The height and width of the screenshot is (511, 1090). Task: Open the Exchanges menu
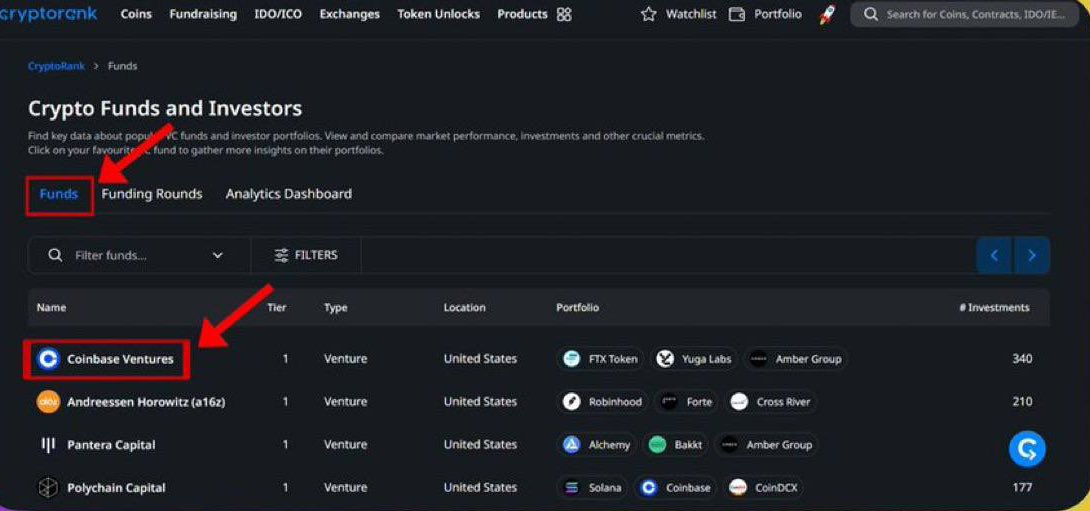[x=350, y=15]
